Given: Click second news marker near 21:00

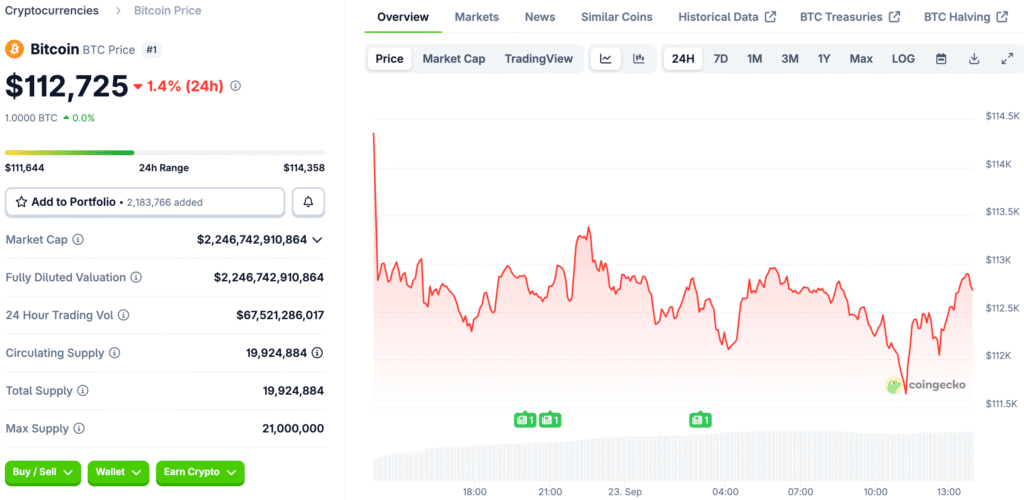Looking at the screenshot, I should (550, 420).
